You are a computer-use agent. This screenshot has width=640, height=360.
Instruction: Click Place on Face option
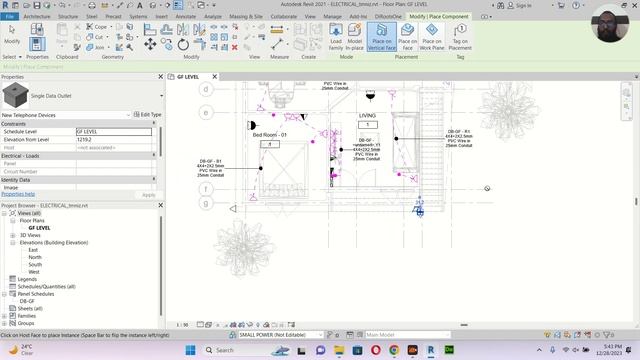pos(407,37)
